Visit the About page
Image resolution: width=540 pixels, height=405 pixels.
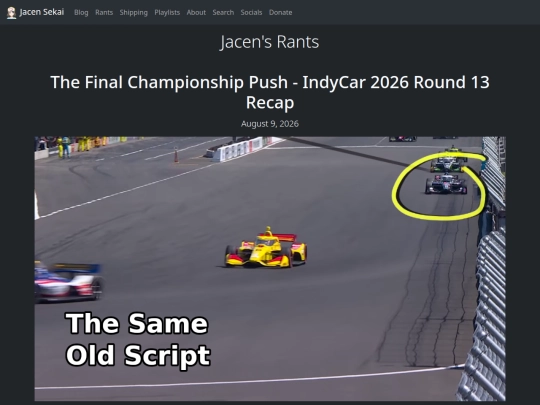196,12
